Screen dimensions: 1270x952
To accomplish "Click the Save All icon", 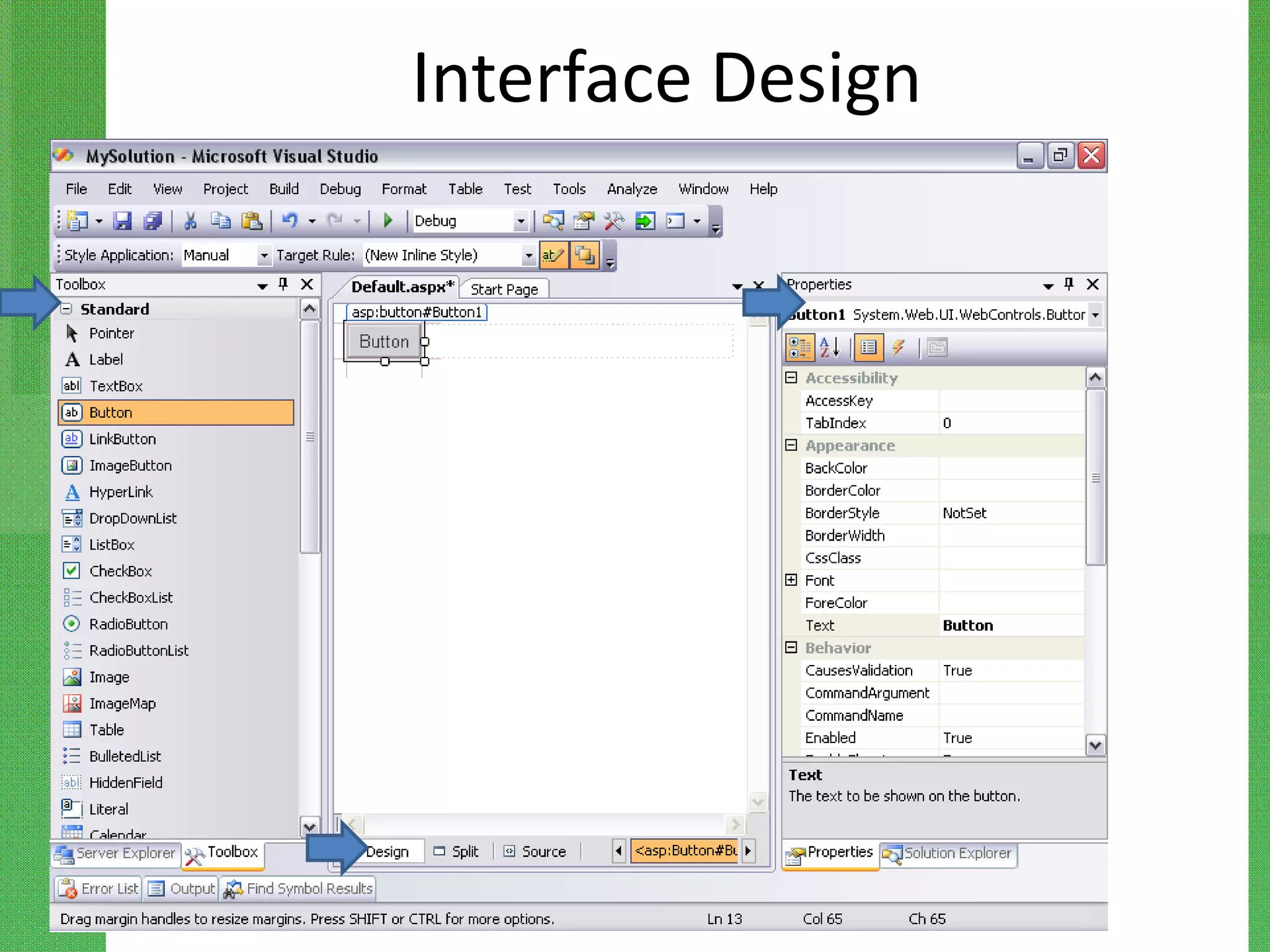I will (152, 221).
